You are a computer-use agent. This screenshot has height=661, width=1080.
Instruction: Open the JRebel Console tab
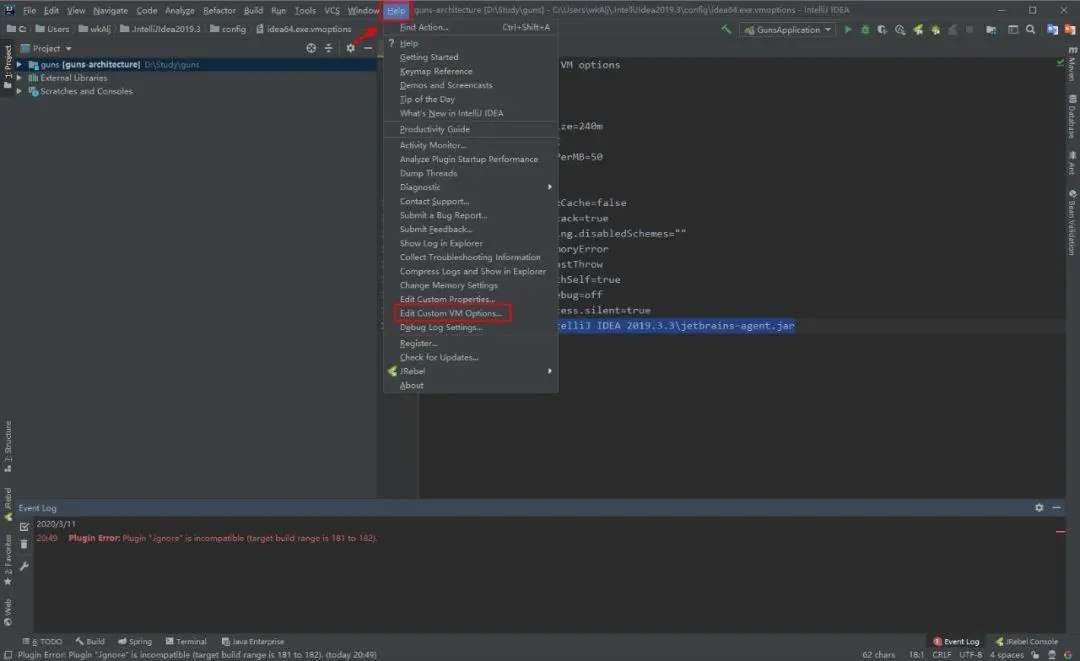tap(1026, 641)
